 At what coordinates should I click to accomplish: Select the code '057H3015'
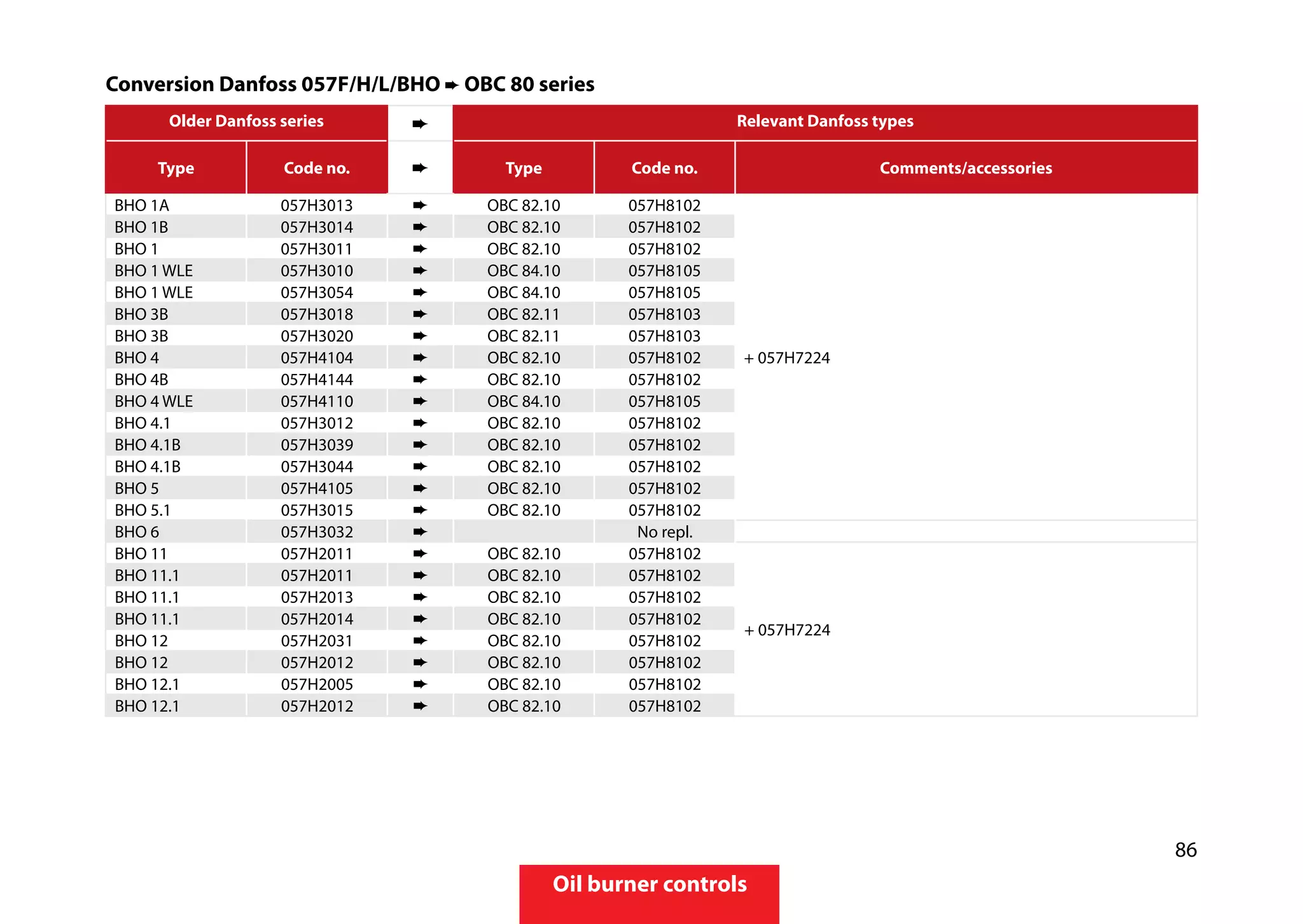(x=317, y=510)
